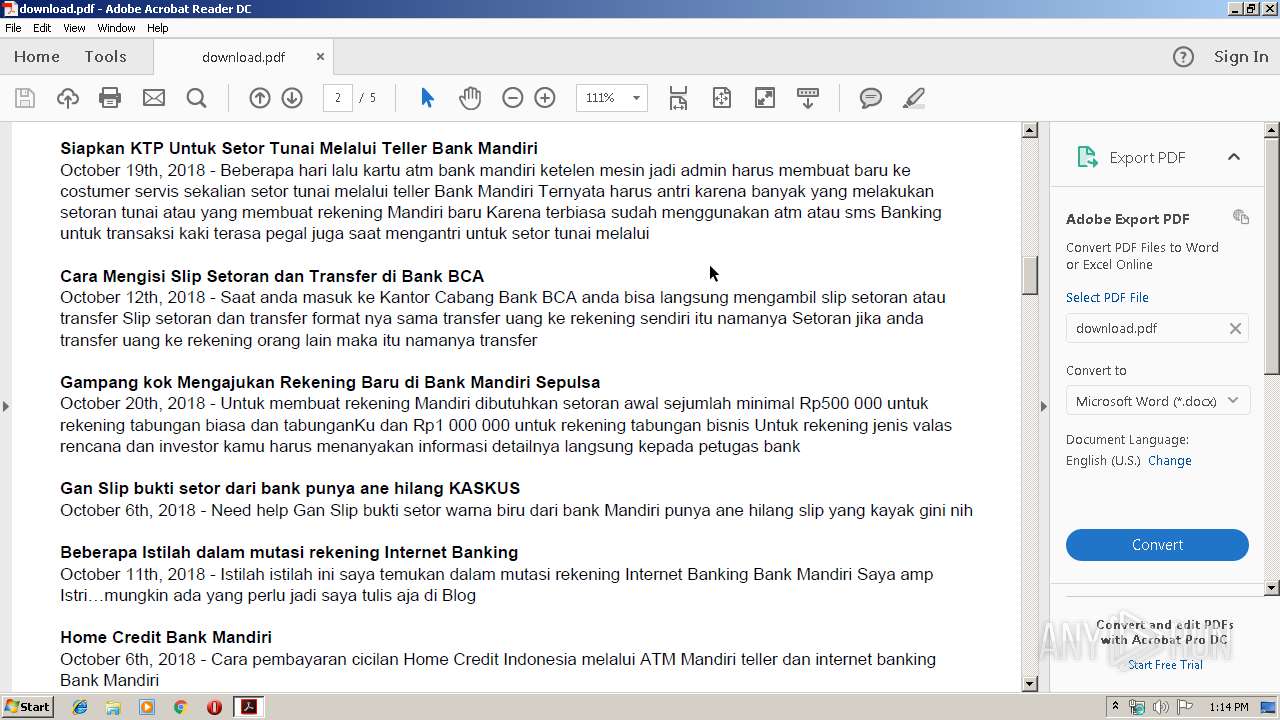Screen dimensions: 1280x720
Task: Click the fit to one full page icon
Action: click(x=722, y=98)
